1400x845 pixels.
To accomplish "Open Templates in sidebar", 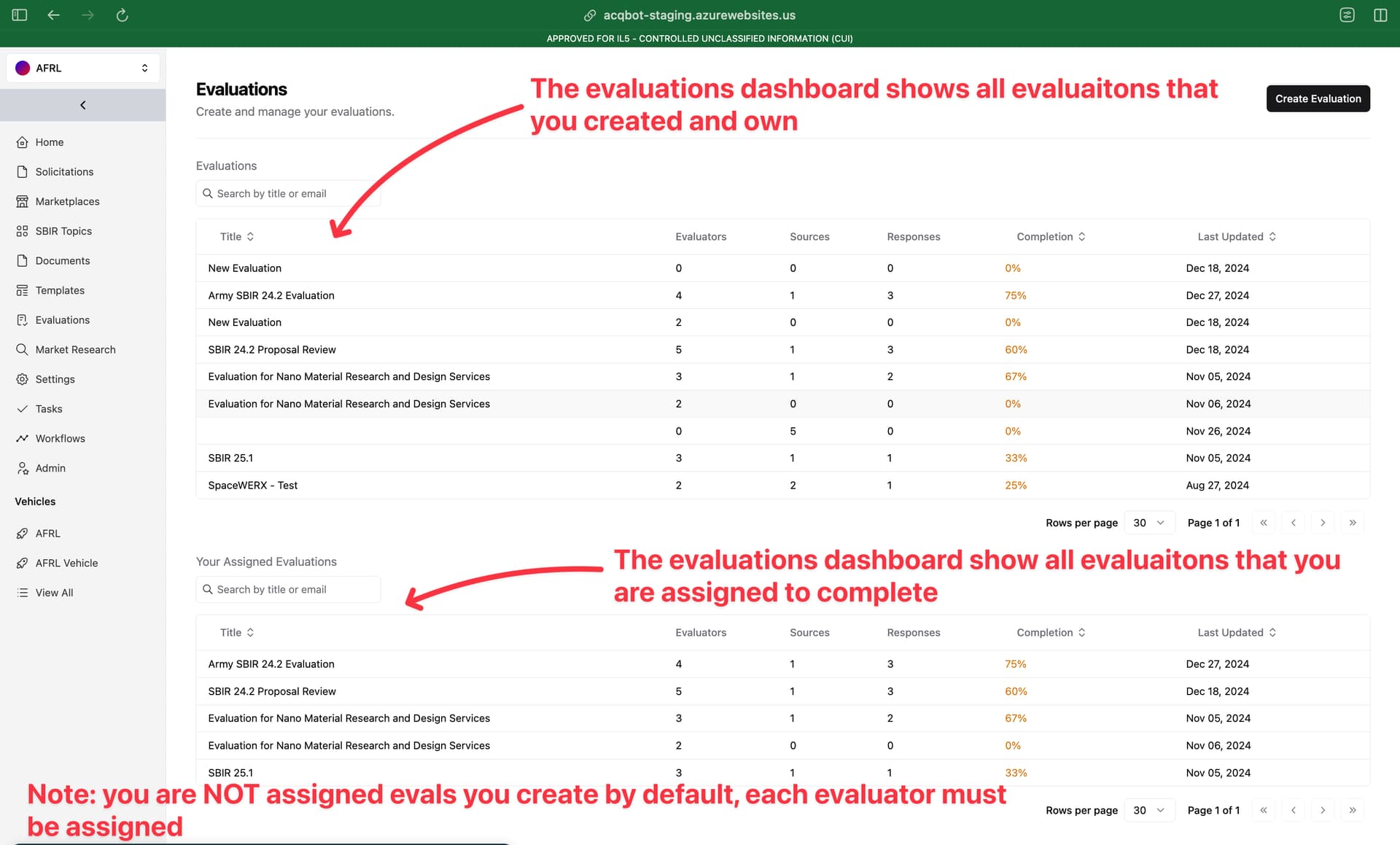I will tap(60, 290).
